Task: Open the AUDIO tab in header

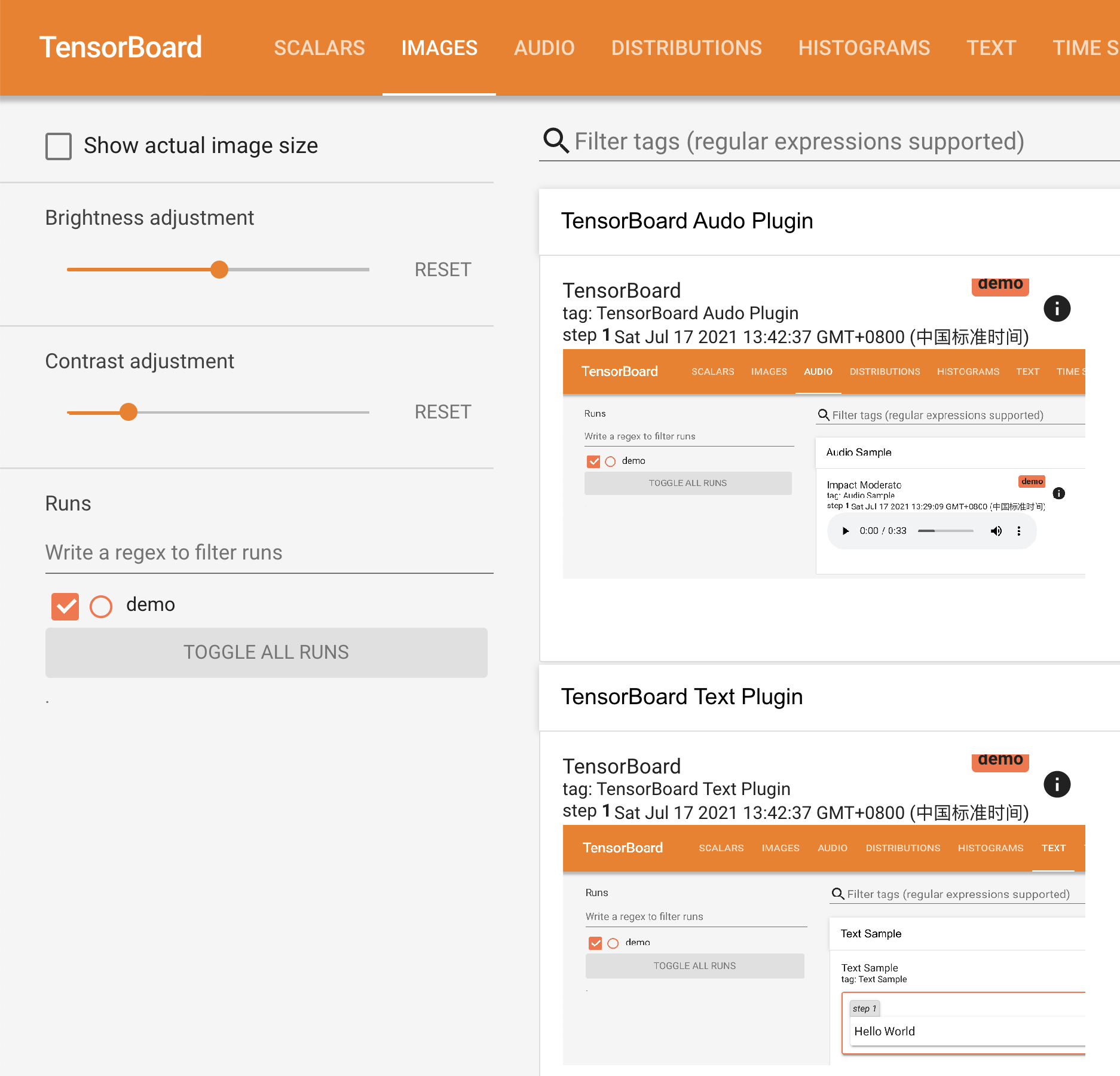Action: click(x=544, y=48)
